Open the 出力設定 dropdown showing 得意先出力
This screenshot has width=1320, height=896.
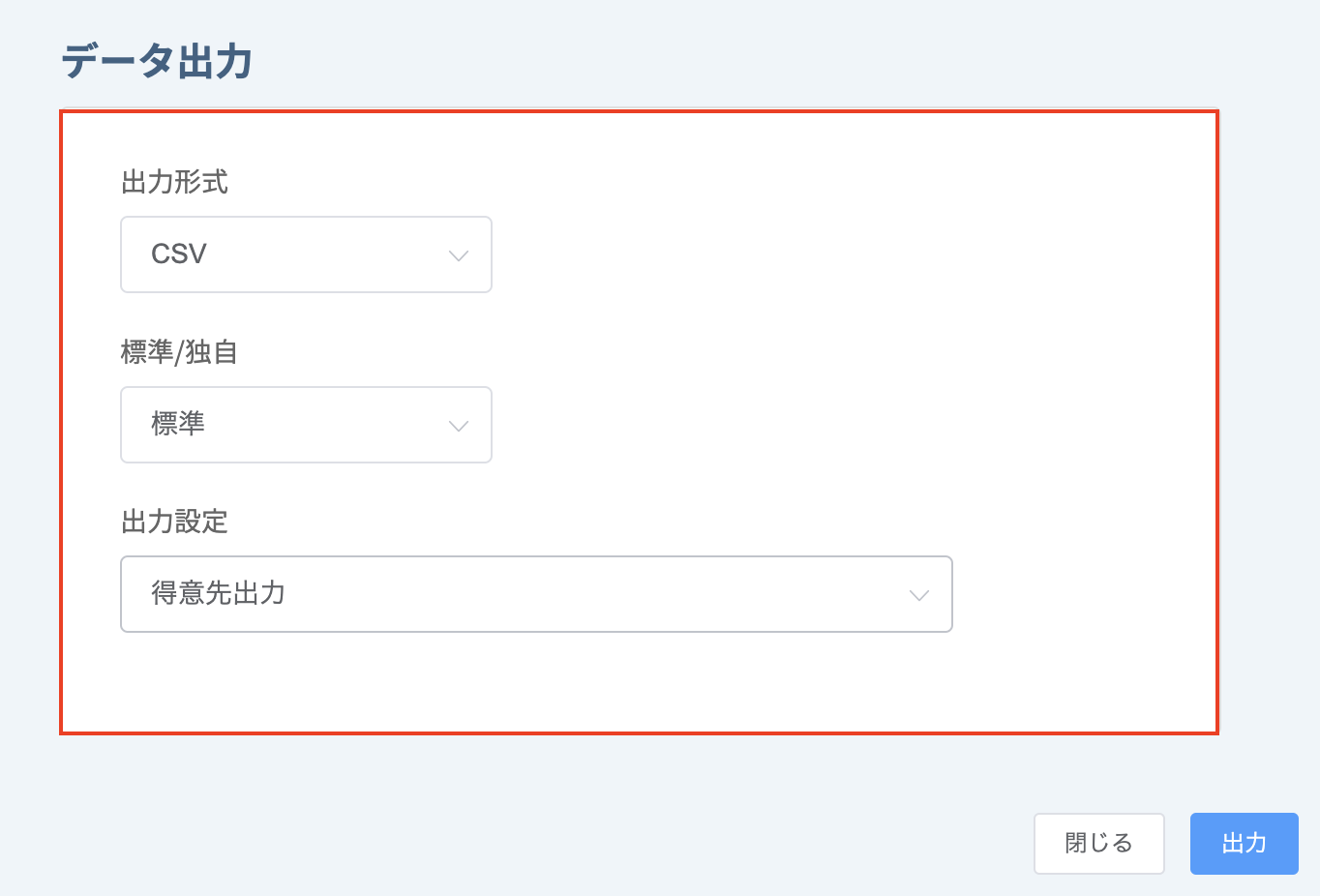536,594
